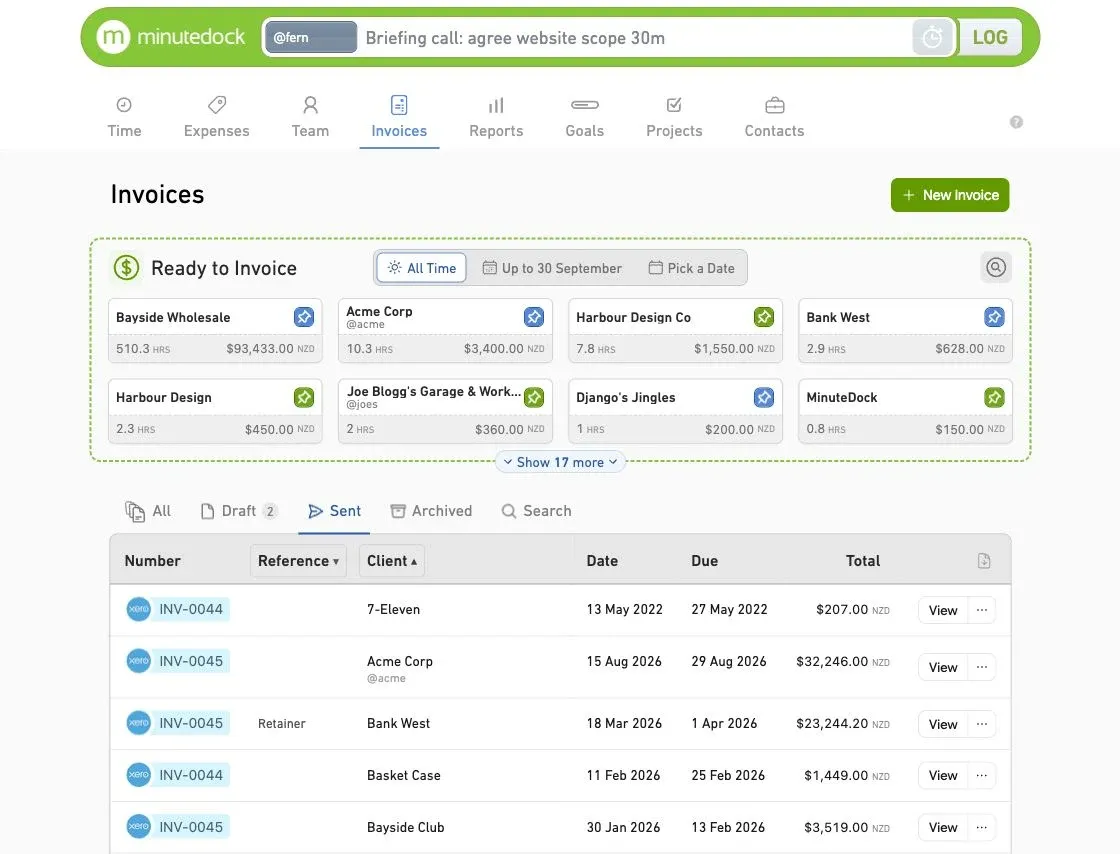Click Acme Corp card pin icon

(534, 316)
